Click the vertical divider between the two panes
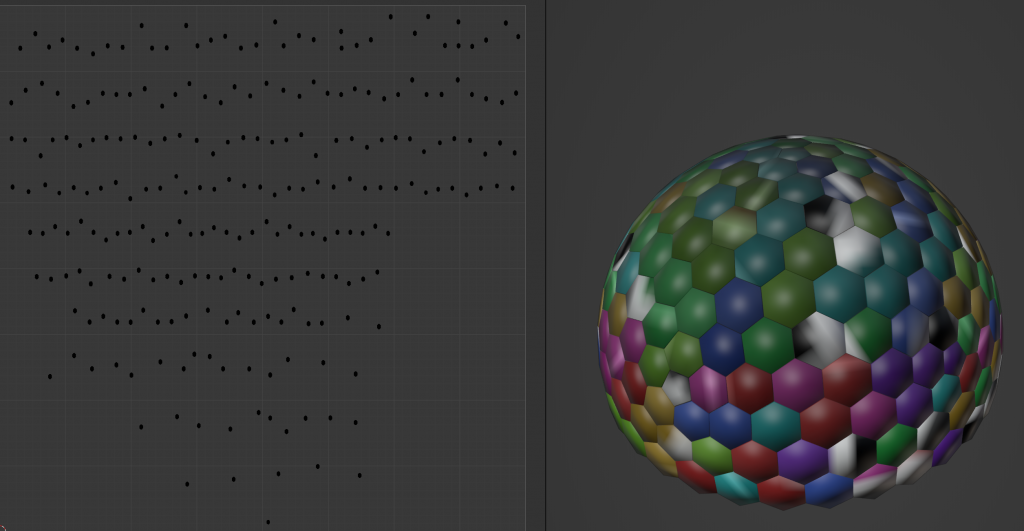 [545, 265]
